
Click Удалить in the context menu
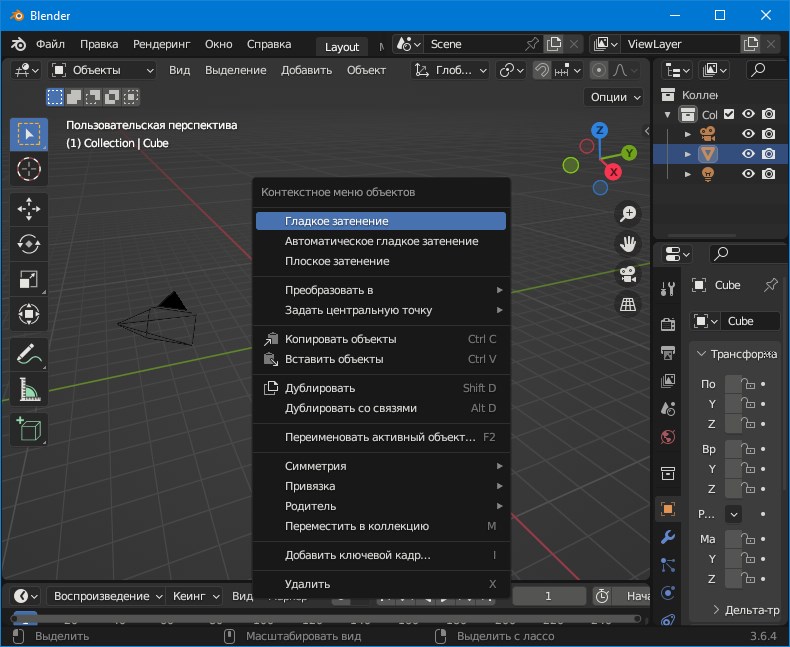[x=307, y=584]
